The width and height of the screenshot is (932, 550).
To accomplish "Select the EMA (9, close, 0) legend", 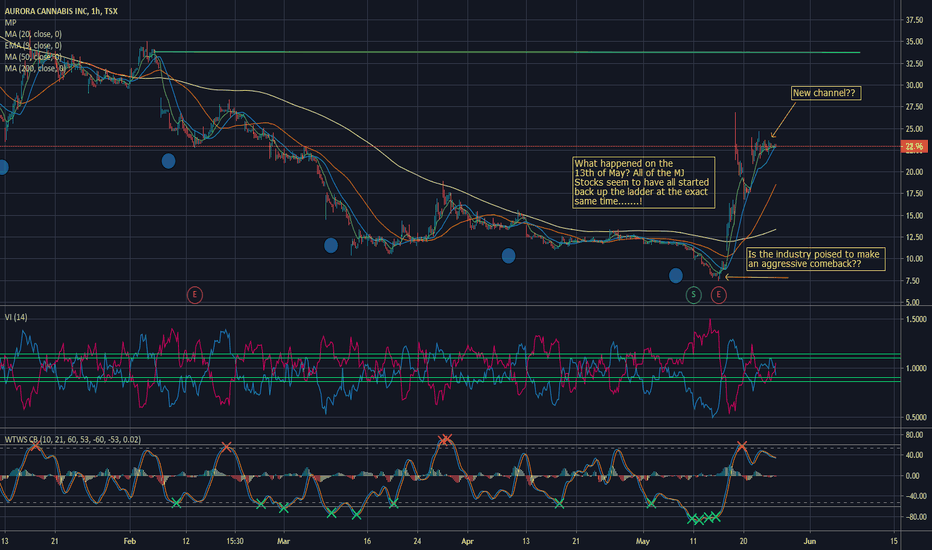I will click(x=33, y=45).
